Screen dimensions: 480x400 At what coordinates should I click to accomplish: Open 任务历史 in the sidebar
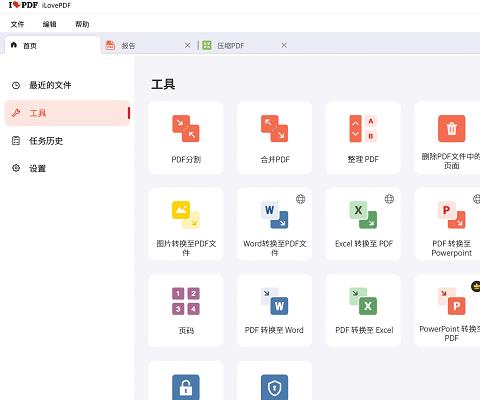(67, 141)
